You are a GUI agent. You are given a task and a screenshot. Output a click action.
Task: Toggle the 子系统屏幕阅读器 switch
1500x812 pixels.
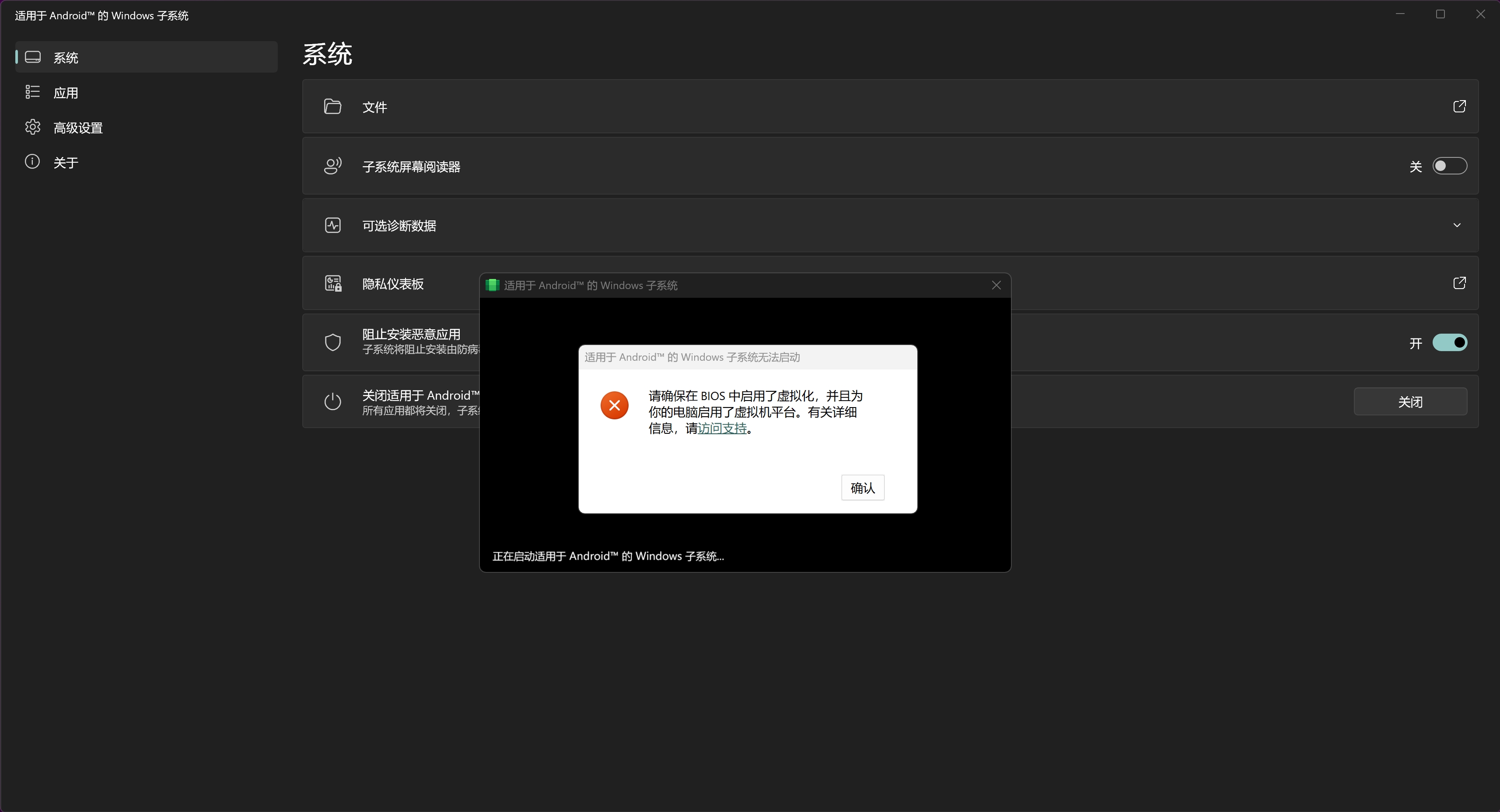tap(1449, 167)
